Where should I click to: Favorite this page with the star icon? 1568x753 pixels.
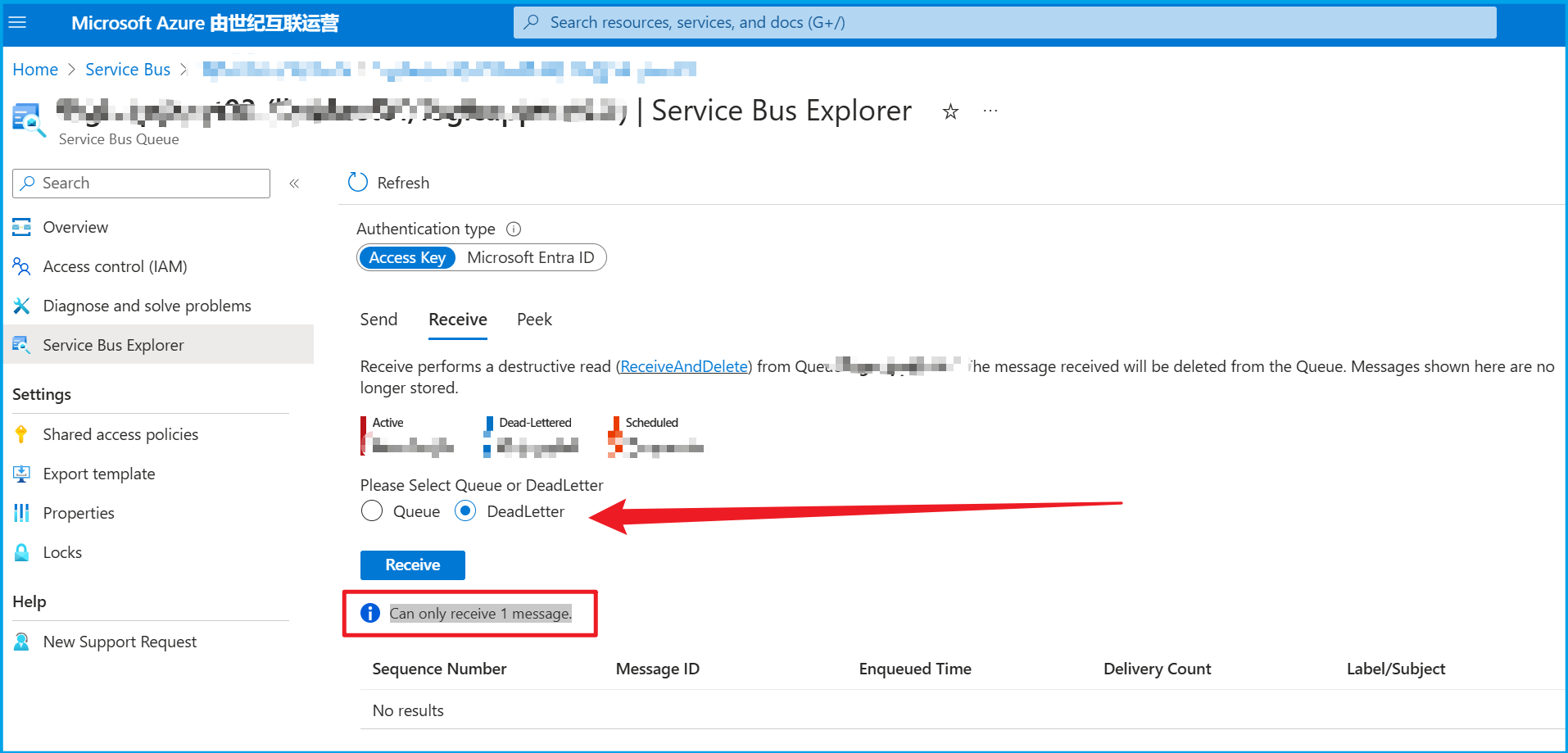pos(950,111)
